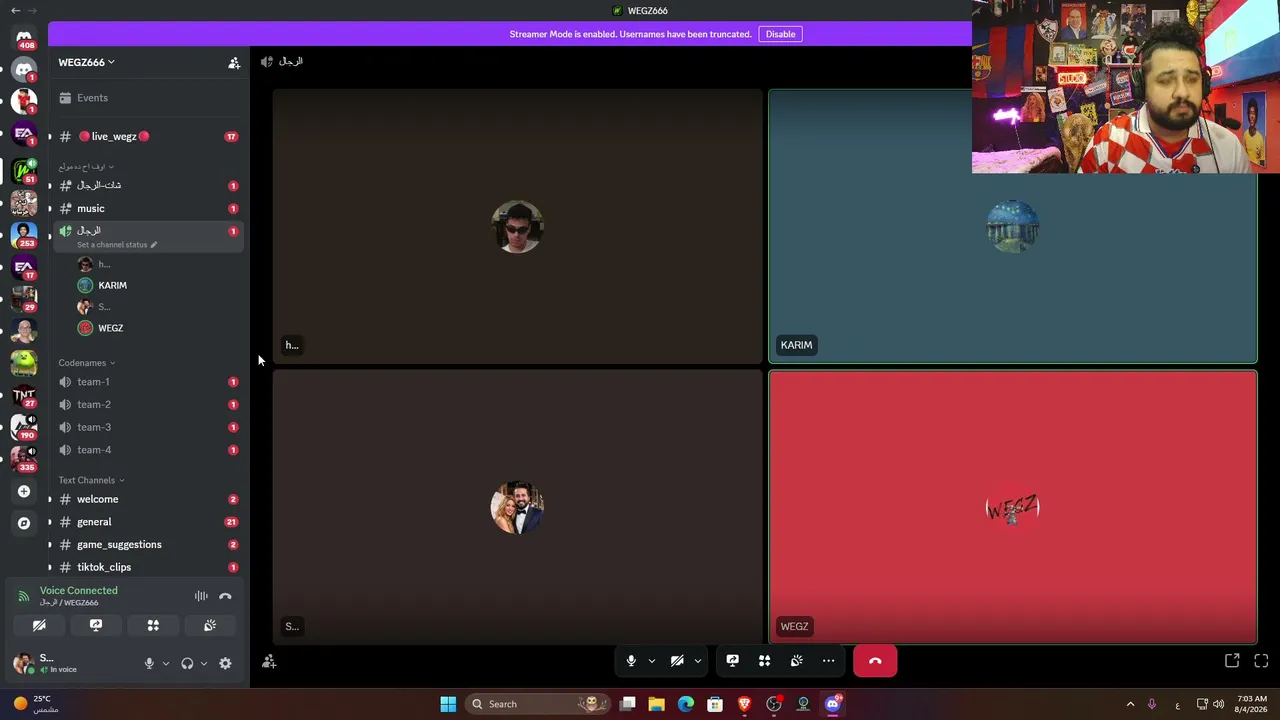The image size is (1280, 720).
Task: Focus the KARIM video tile
Action: pyautogui.click(x=1012, y=227)
